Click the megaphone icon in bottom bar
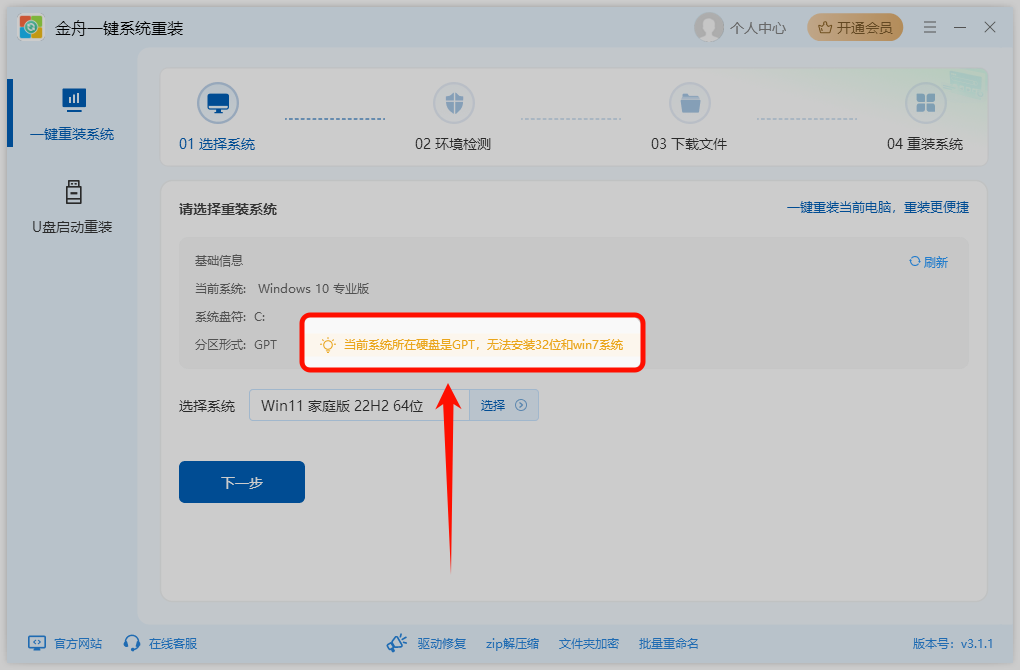Screen dimensions: 1020x670 click(397, 643)
